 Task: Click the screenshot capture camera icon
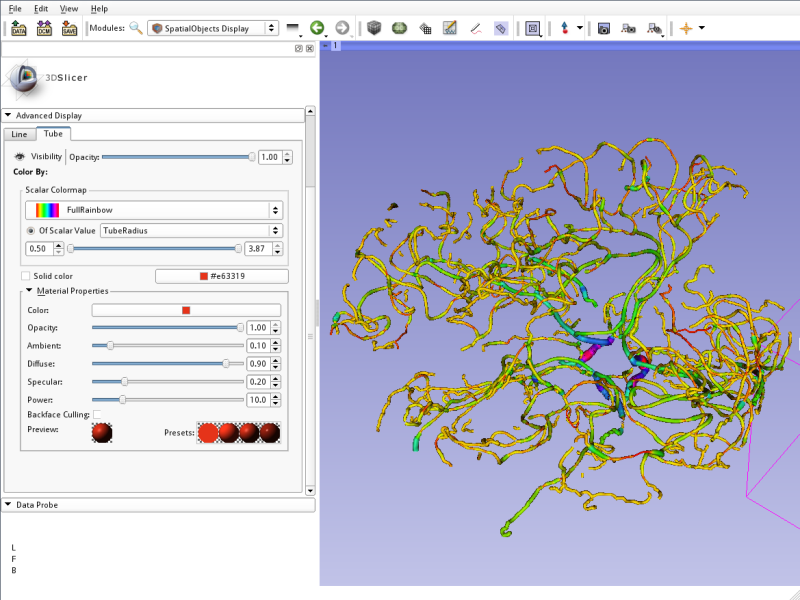[x=604, y=28]
